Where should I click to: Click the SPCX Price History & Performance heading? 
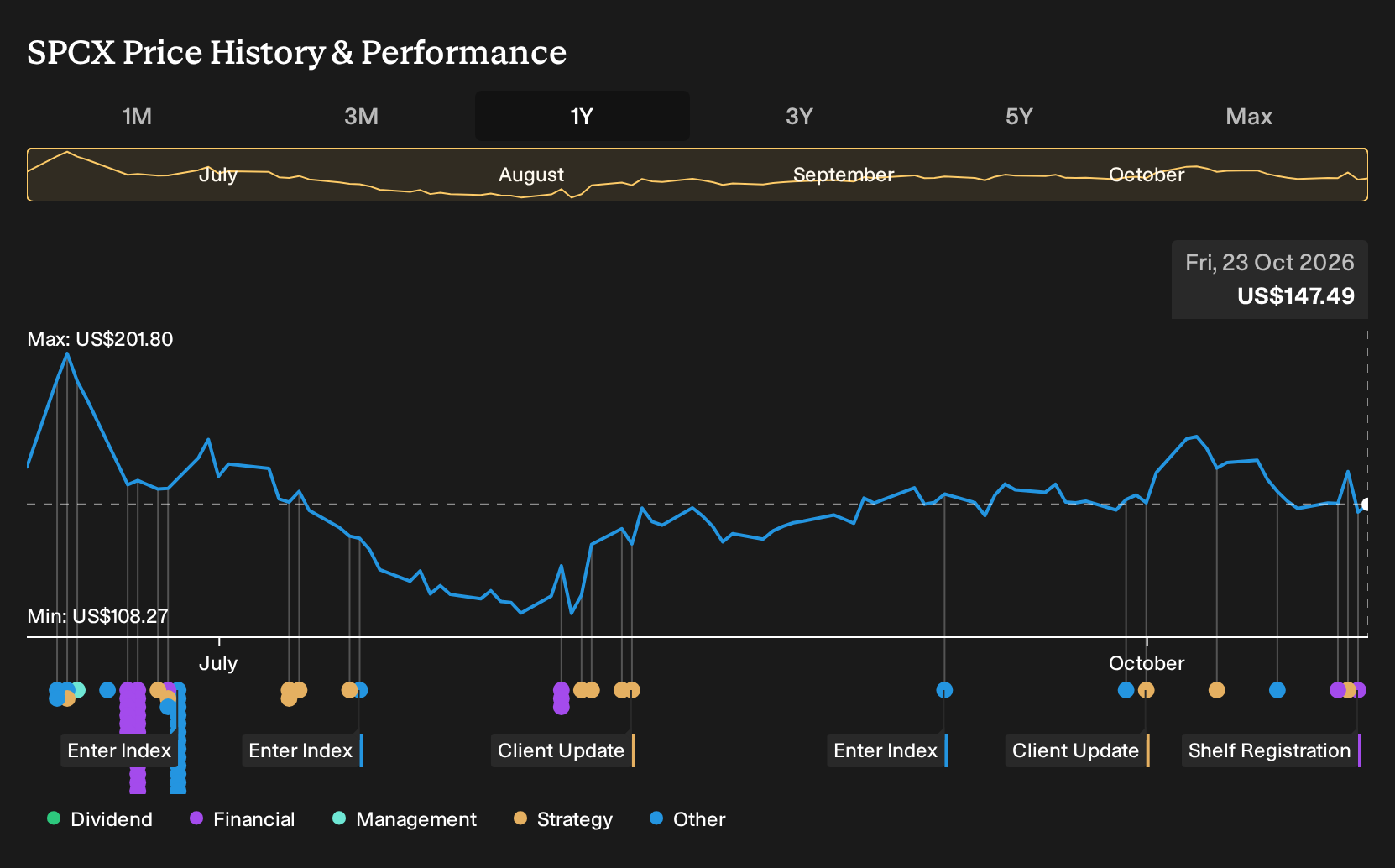click(x=296, y=53)
